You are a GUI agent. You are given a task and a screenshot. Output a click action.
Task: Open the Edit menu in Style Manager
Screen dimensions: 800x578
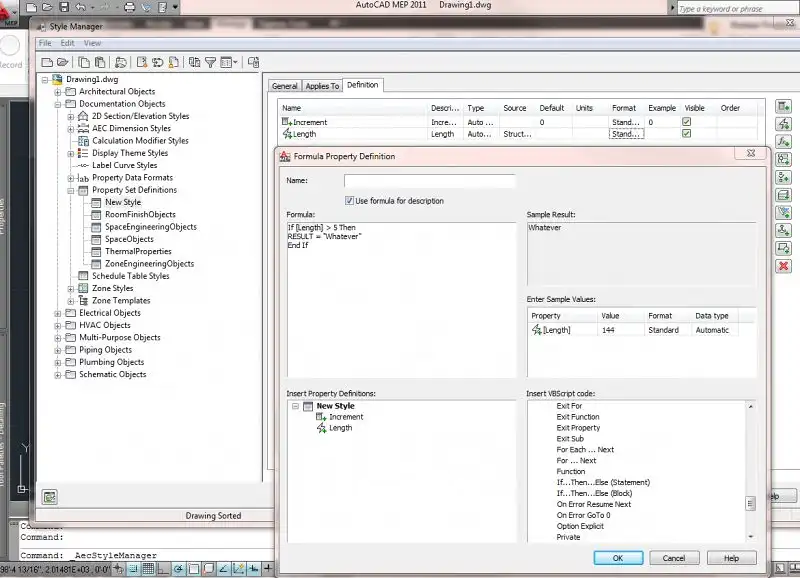pyautogui.click(x=67, y=43)
